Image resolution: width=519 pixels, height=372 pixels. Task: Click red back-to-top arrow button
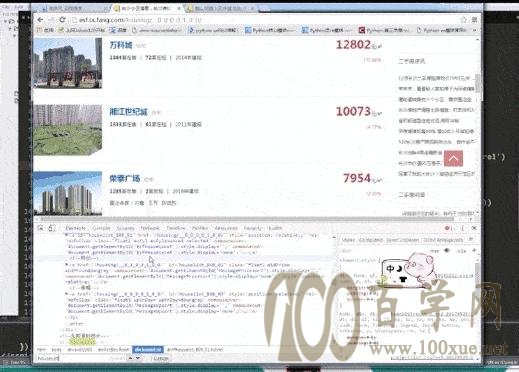[453, 158]
